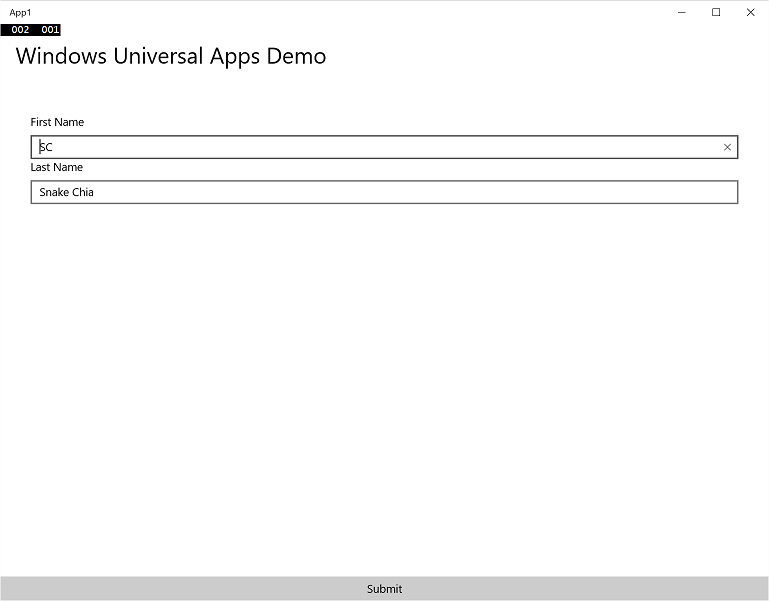This screenshot has width=769, height=601.
Task: Click into the First Name text box
Action: 384,147
